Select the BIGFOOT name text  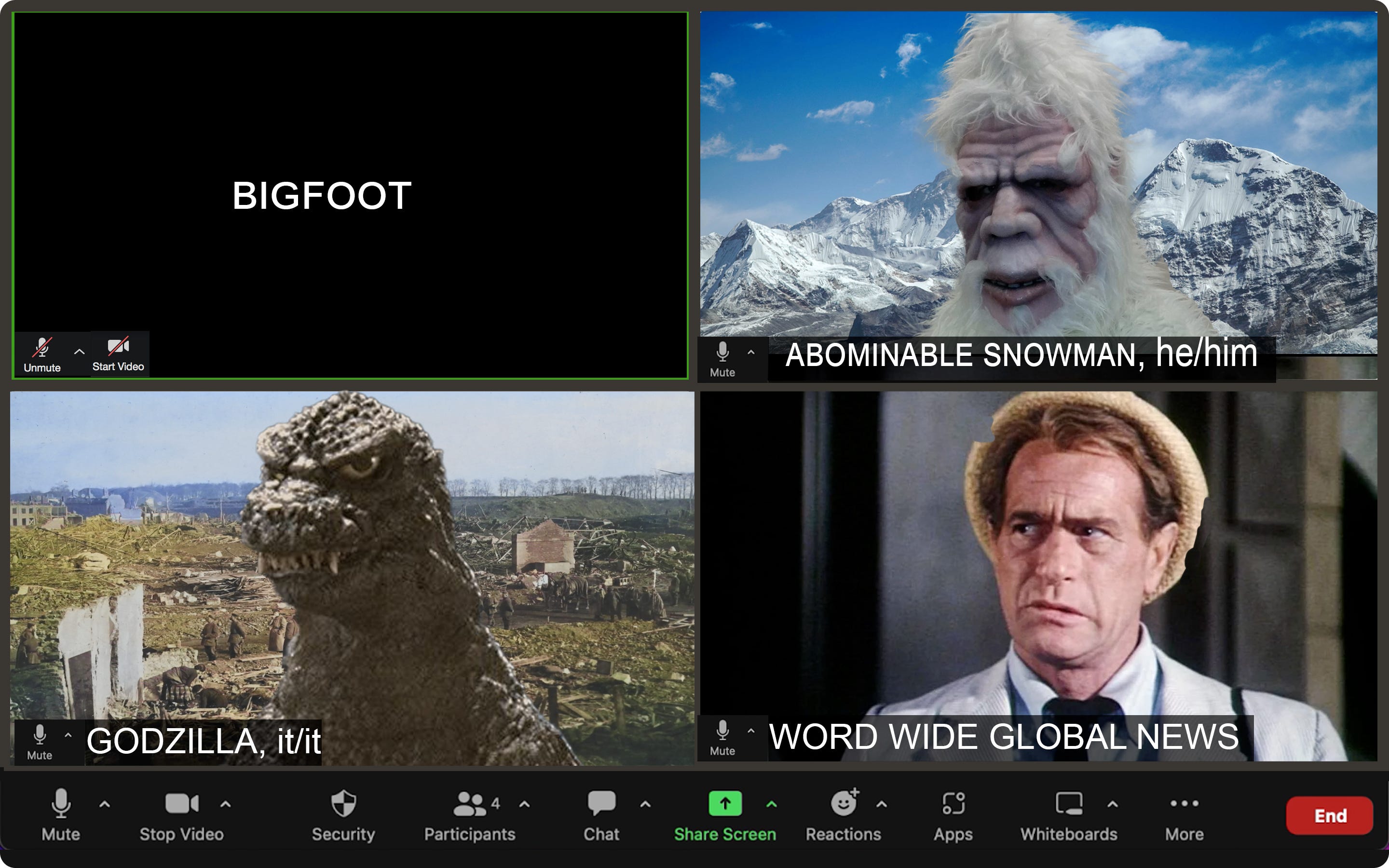click(x=322, y=195)
